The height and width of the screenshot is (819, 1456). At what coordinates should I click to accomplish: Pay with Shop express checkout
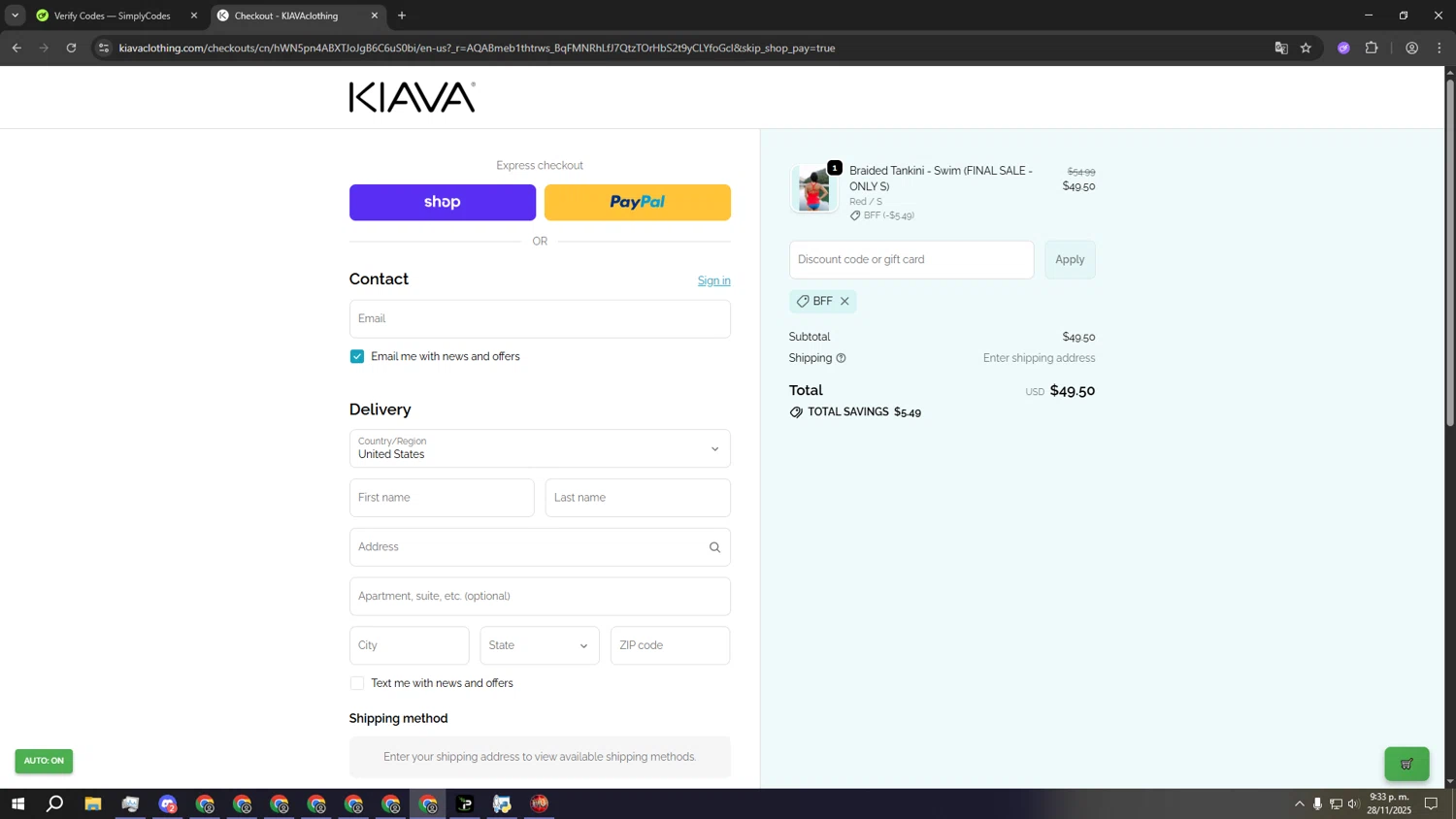pos(443,203)
